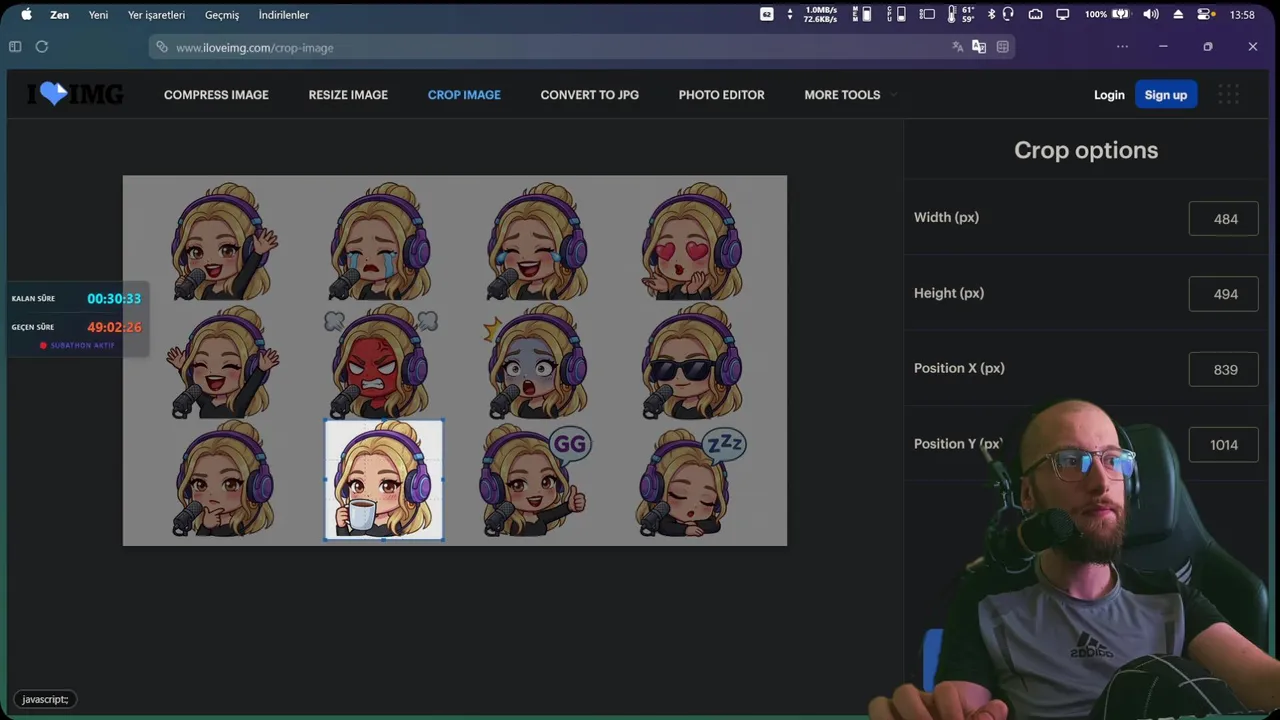Click the Width (px) input field
The height and width of the screenshot is (720, 1280).
[1224, 219]
